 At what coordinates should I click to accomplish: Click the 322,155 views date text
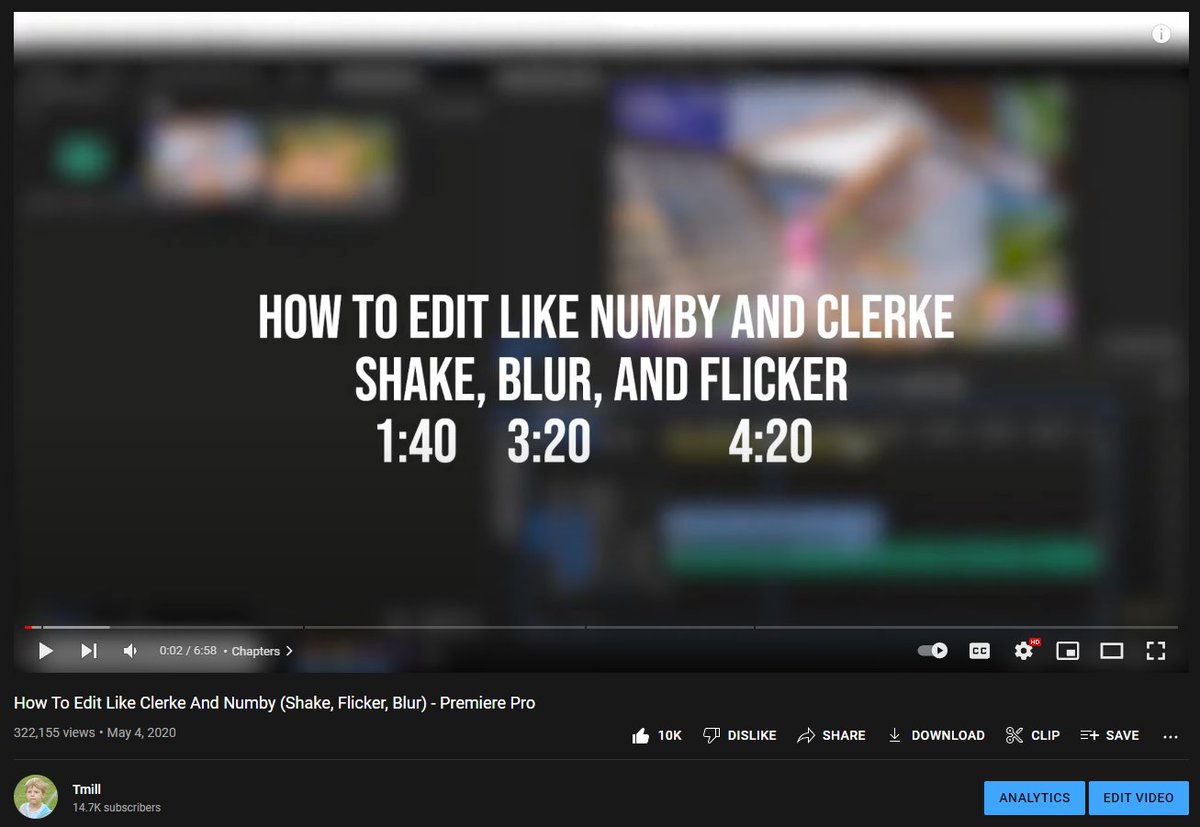tap(95, 733)
